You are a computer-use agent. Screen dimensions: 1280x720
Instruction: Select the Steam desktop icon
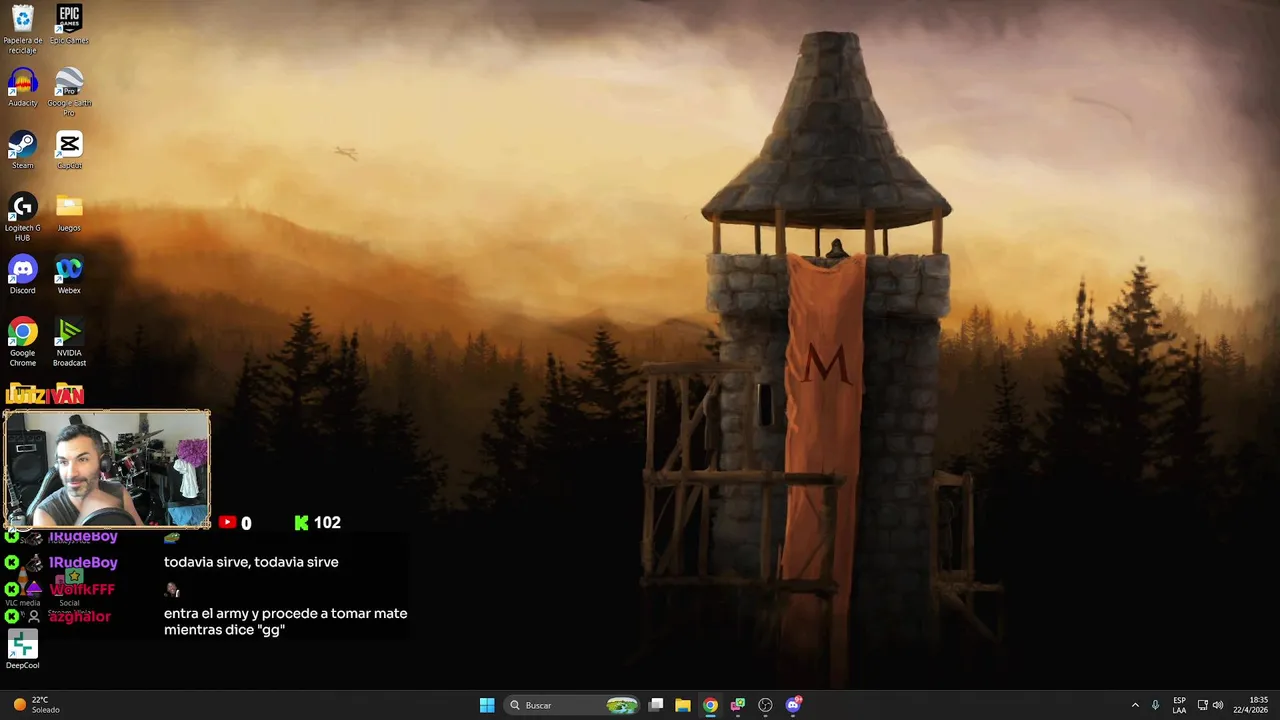point(22,150)
